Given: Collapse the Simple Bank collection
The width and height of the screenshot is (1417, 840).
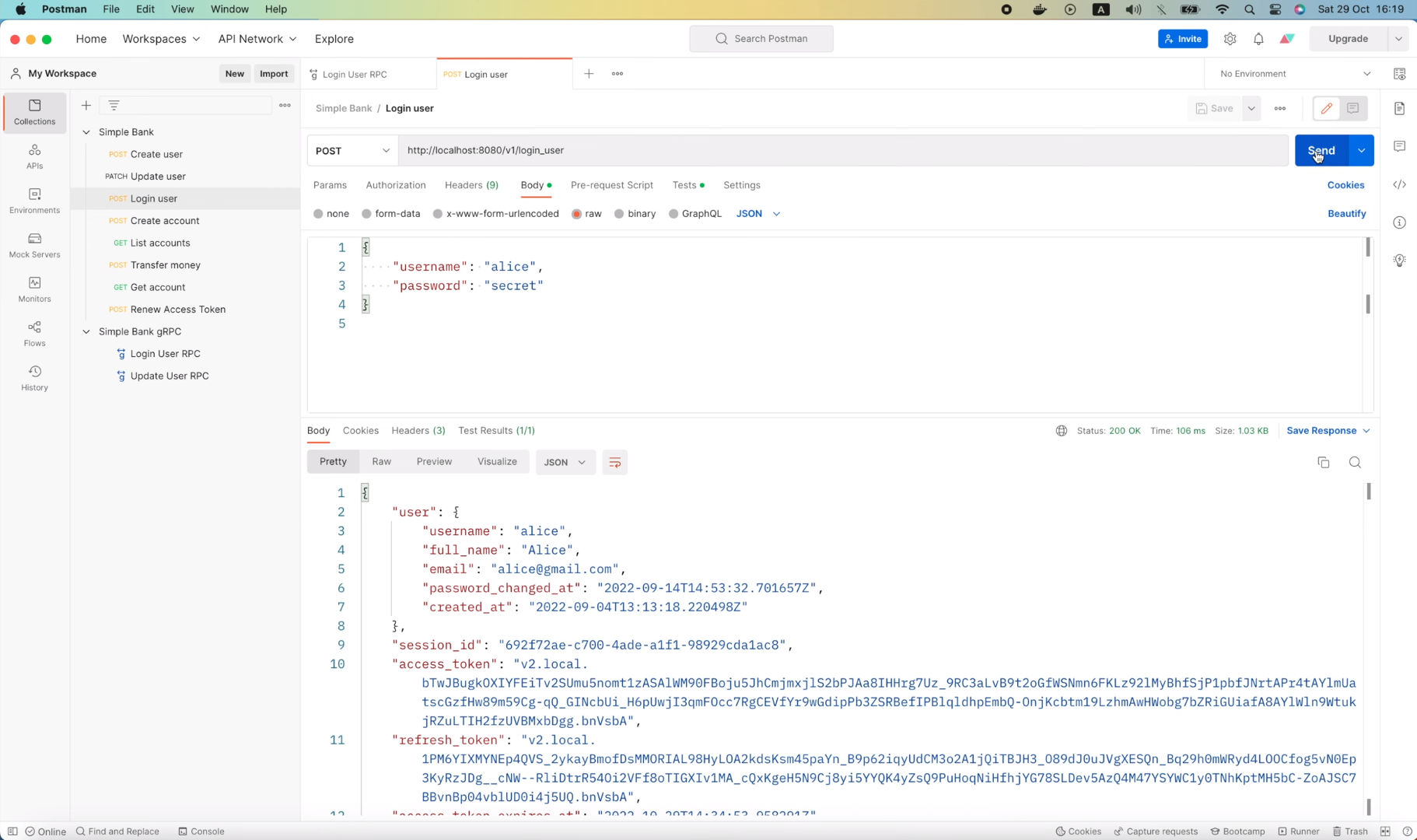Looking at the screenshot, I should pyautogui.click(x=86, y=132).
